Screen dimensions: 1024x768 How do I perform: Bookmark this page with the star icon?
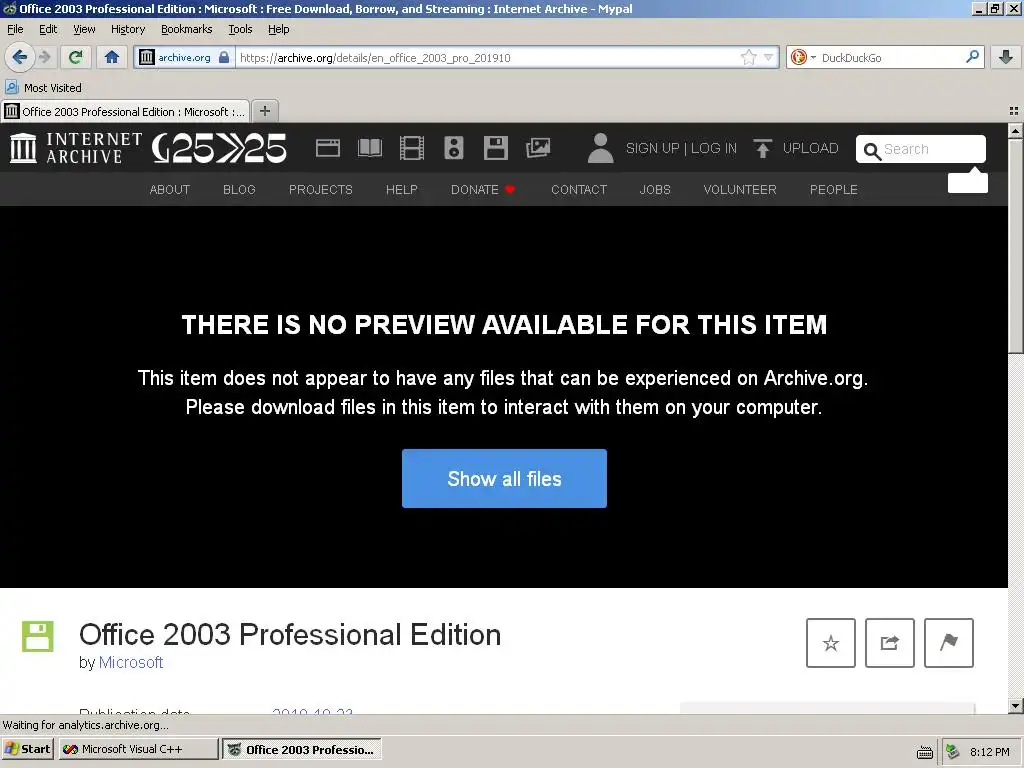748,57
